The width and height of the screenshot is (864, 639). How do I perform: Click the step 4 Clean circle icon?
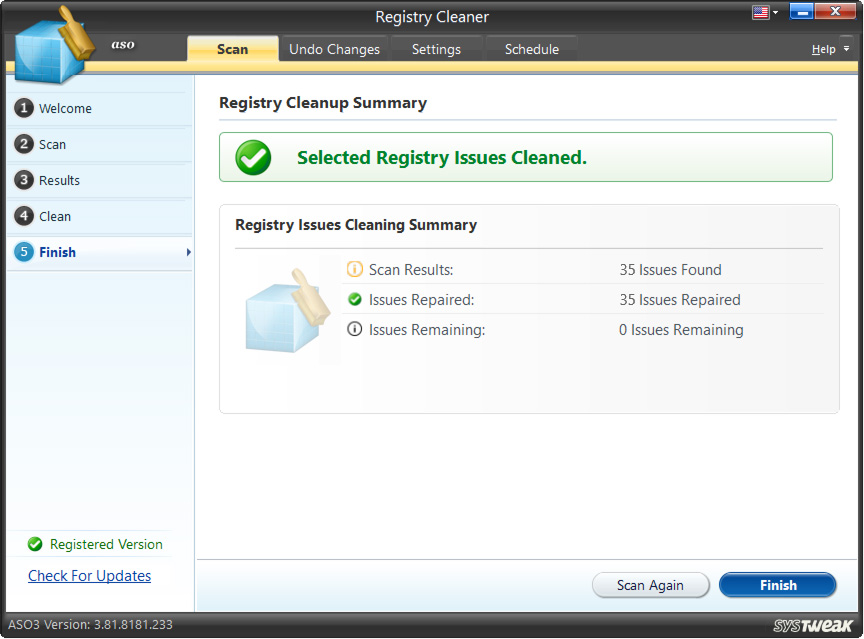[x=24, y=216]
